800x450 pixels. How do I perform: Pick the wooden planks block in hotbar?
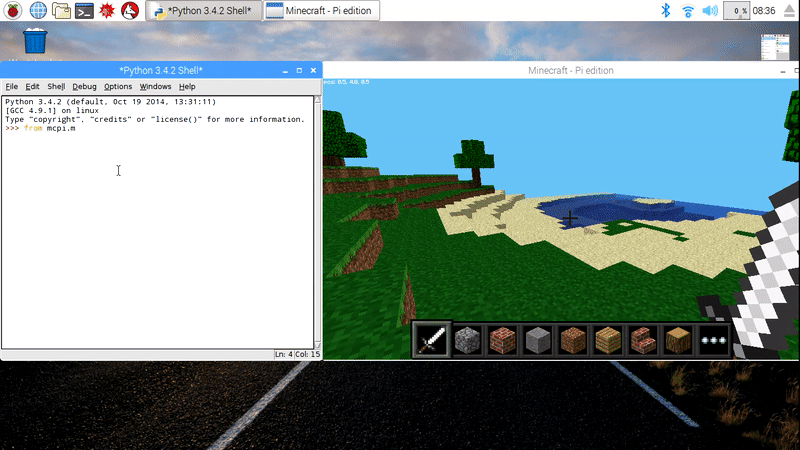pos(609,341)
